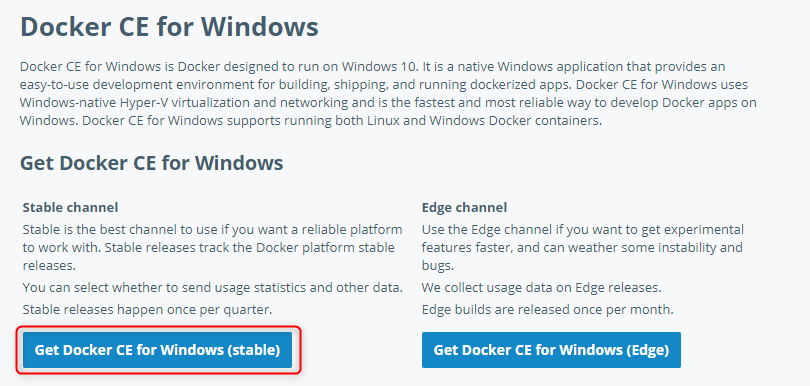Click the 'Stable channel' heading
The height and width of the screenshot is (386, 810).
[70, 208]
